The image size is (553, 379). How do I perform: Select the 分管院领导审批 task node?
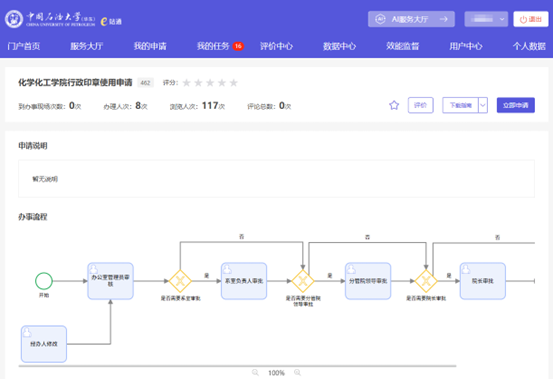click(368, 281)
